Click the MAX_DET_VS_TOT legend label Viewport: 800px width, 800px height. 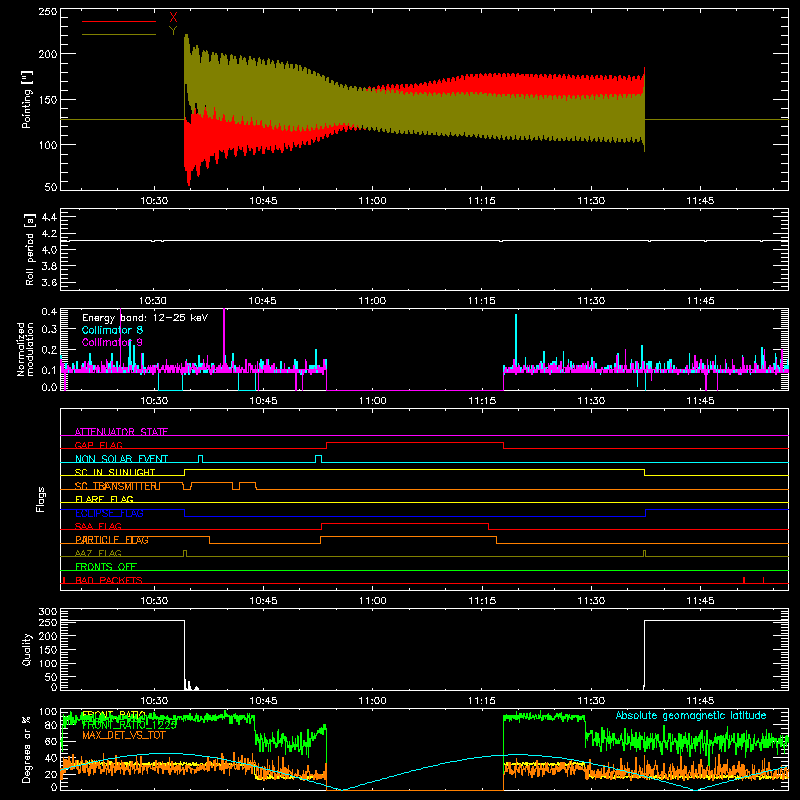click(x=124, y=735)
